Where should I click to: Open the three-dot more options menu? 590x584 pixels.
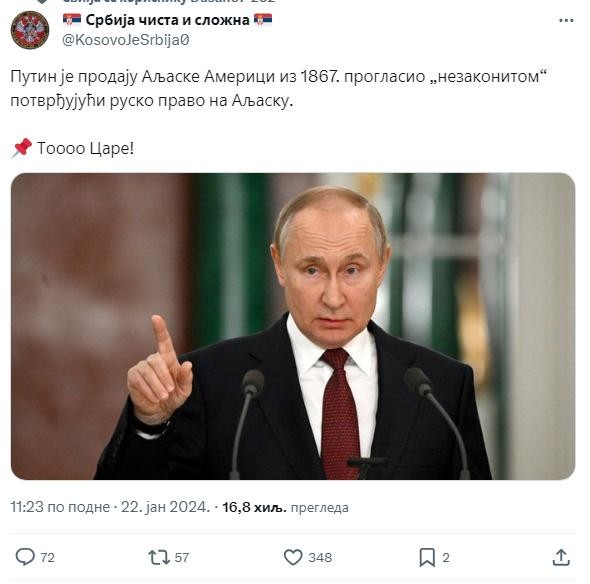[x=566, y=21]
